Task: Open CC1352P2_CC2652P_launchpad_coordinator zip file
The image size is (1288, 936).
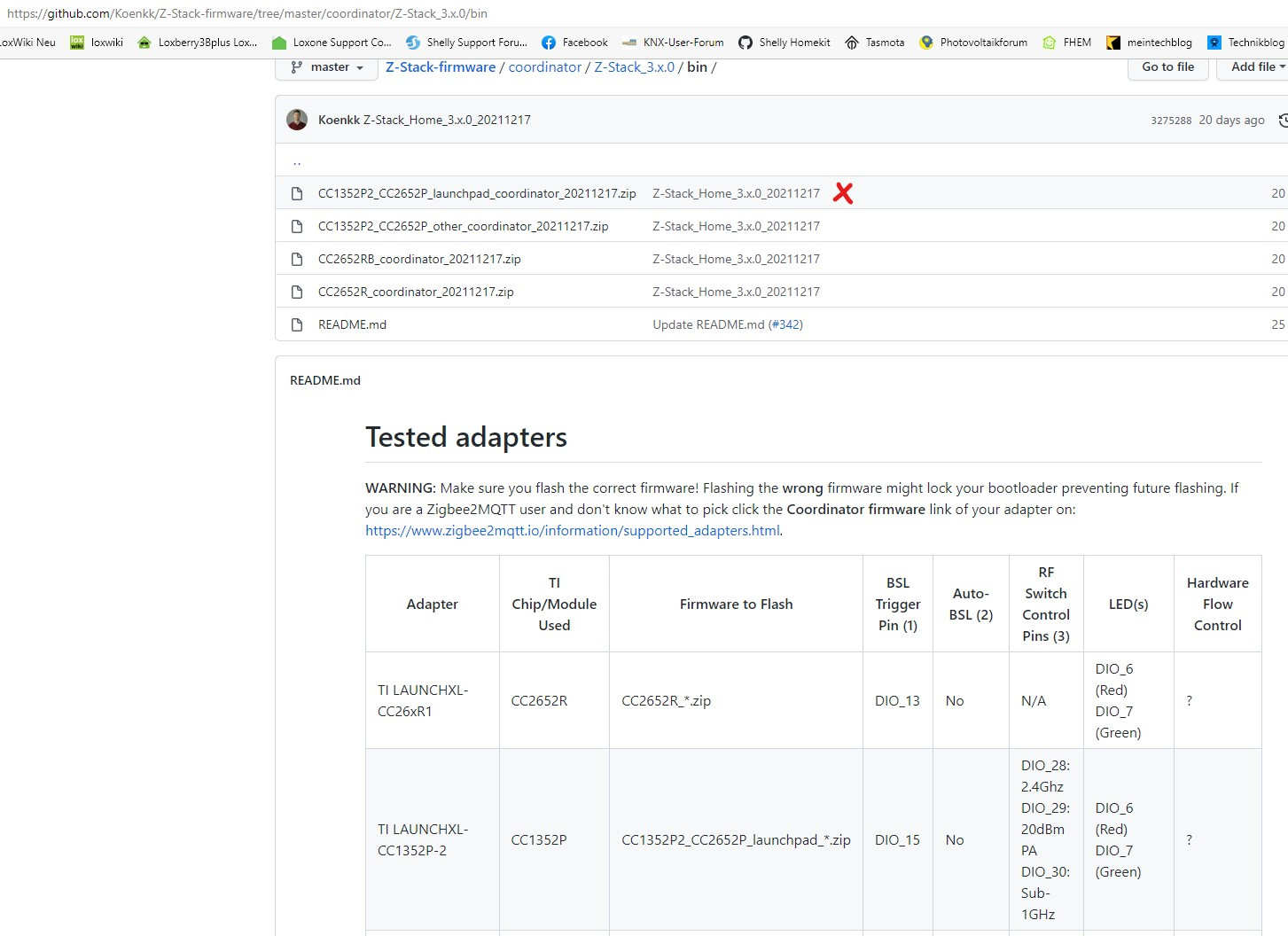Action: pyautogui.click(x=477, y=193)
